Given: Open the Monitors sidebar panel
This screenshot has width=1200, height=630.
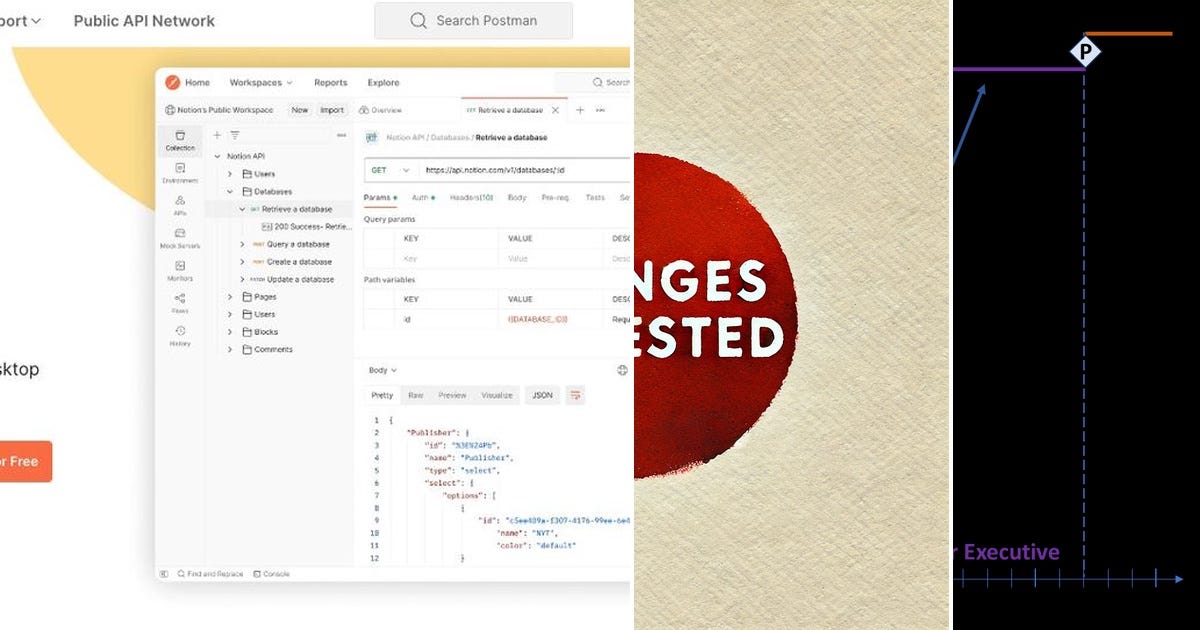Looking at the screenshot, I should click(181, 264).
